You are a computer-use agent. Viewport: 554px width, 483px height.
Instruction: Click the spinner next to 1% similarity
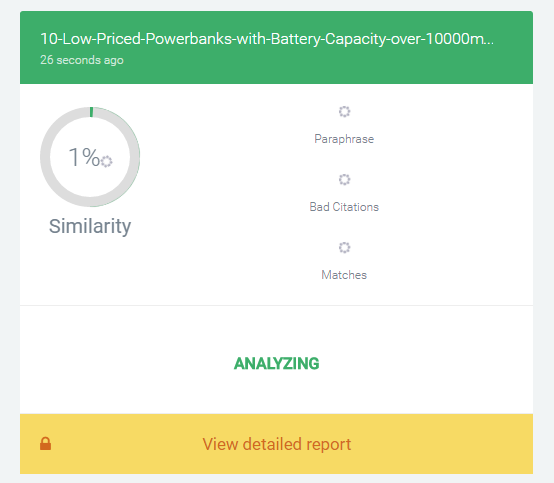(x=106, y=161)
